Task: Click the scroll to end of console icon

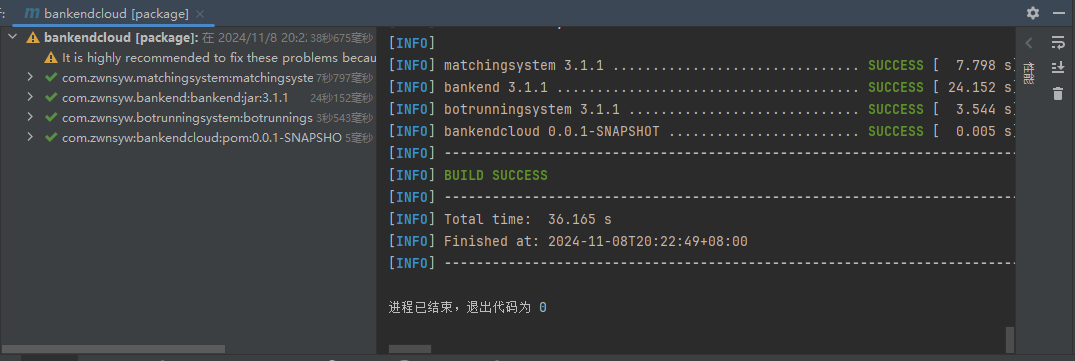Action: (x=1058, y=67)
